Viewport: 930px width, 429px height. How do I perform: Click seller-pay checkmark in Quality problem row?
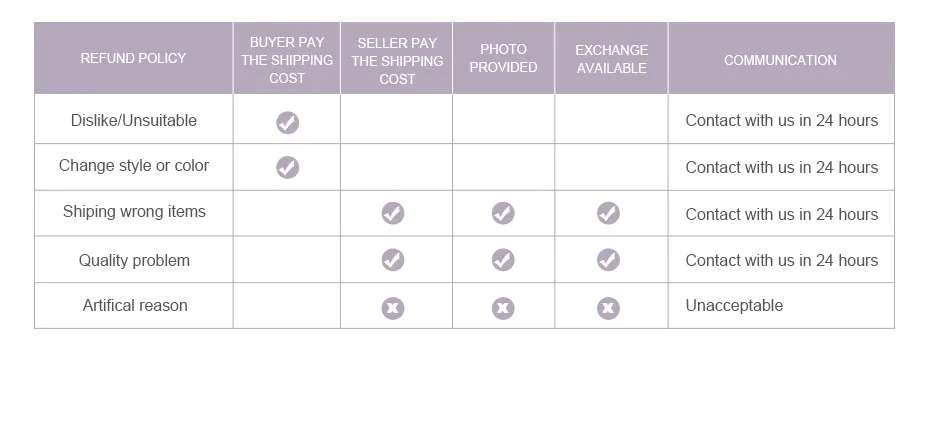[x=393, y=260]
